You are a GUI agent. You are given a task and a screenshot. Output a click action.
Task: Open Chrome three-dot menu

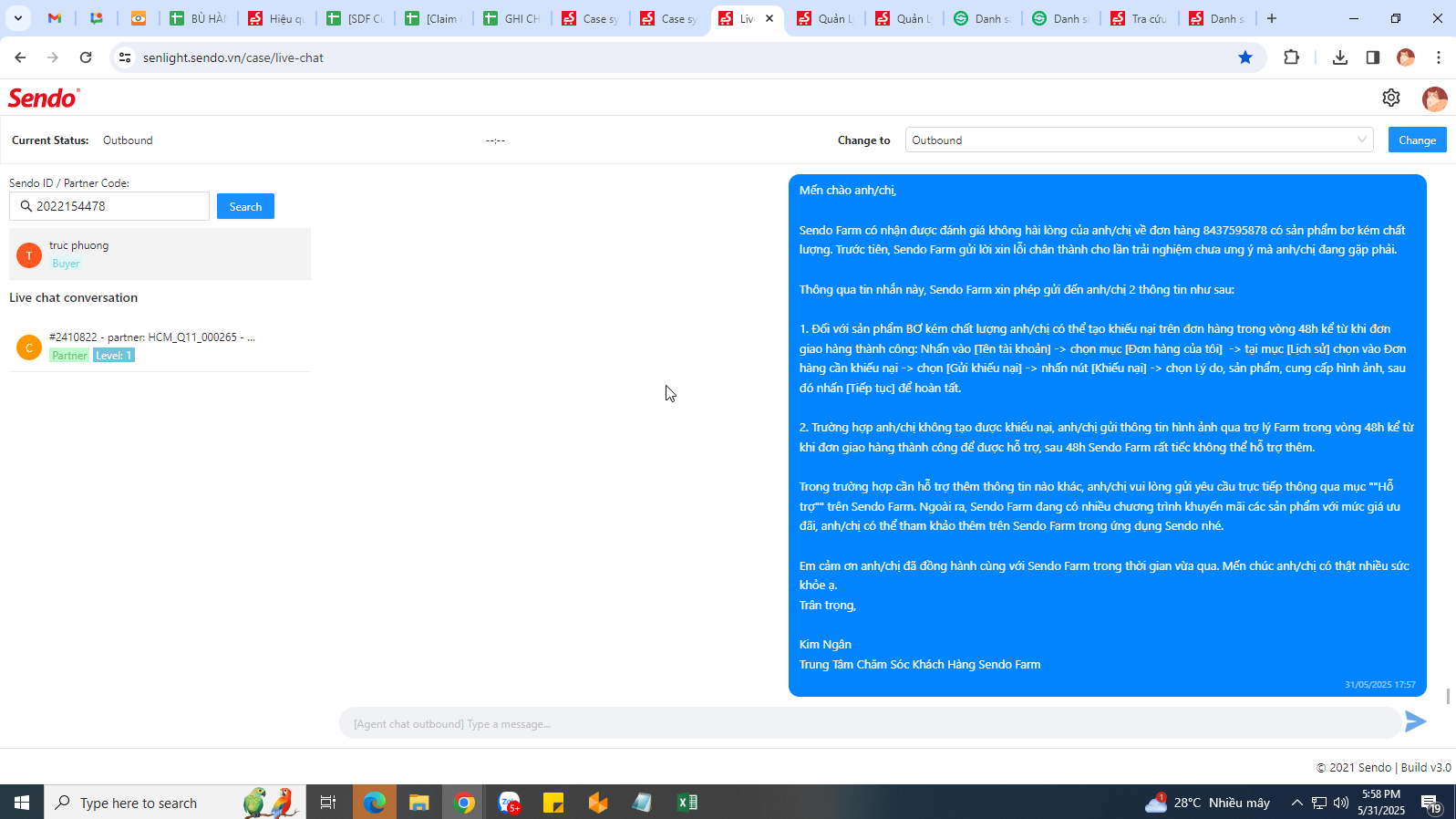coord(1439,57)
